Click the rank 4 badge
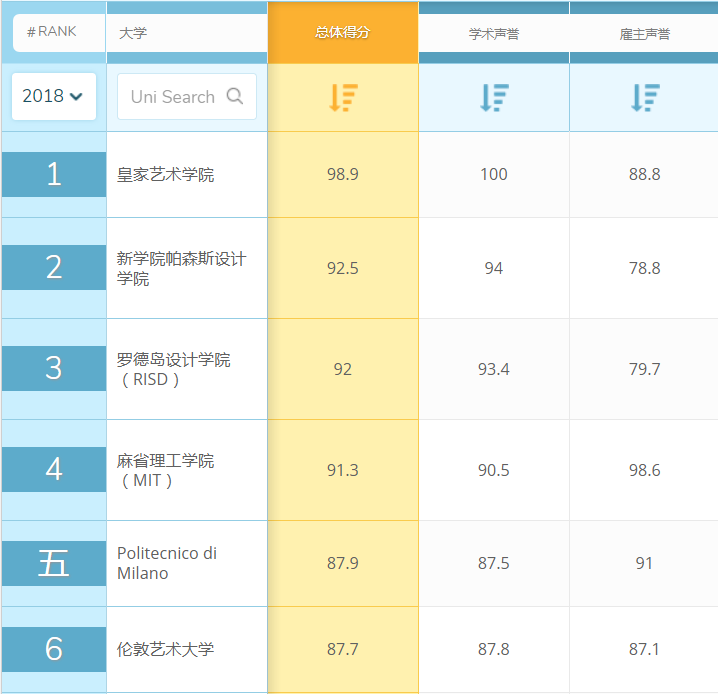Screen dimensions: 718x694 (x=54, y=469)
